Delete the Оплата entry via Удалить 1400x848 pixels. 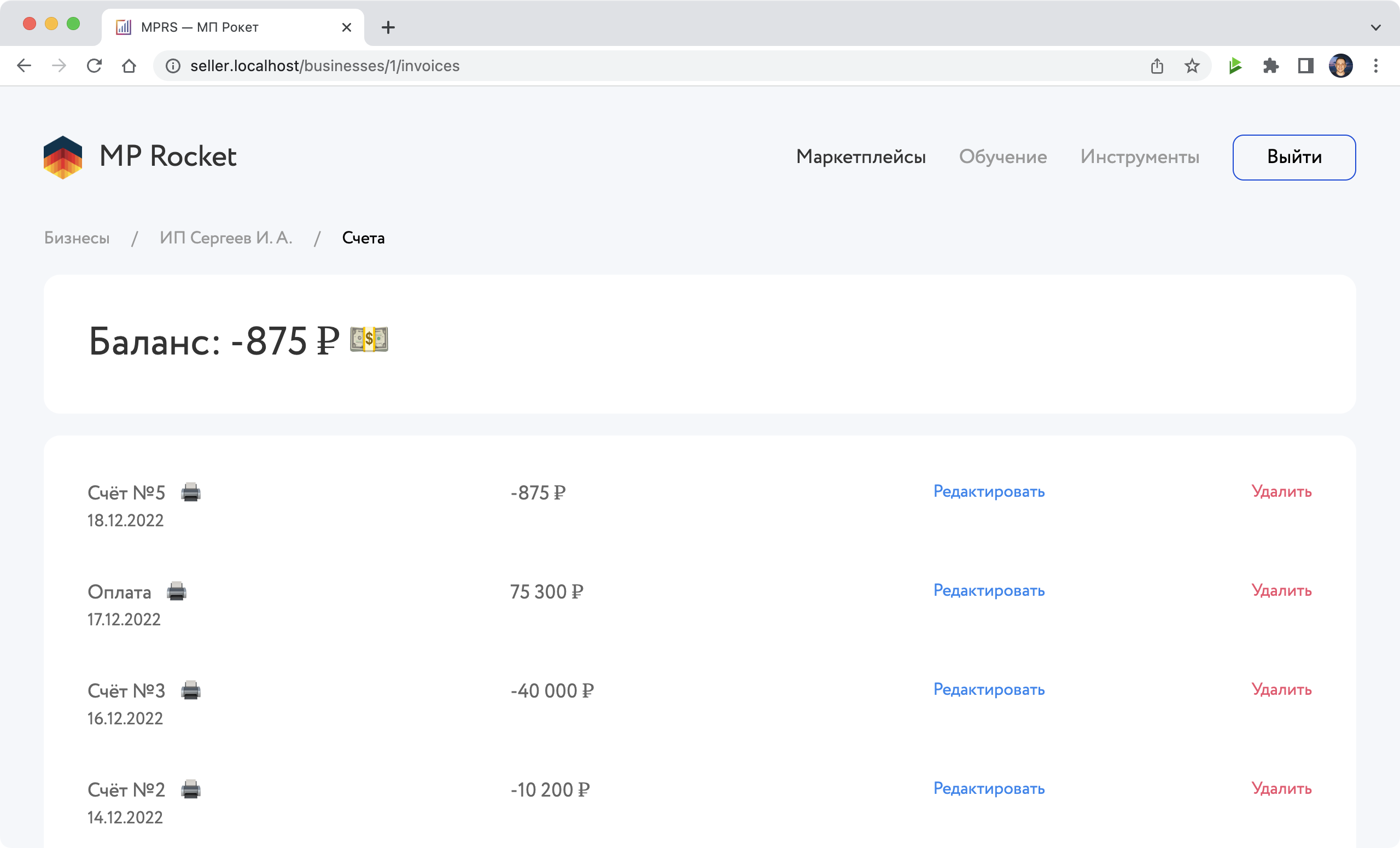click(1281, 590)
